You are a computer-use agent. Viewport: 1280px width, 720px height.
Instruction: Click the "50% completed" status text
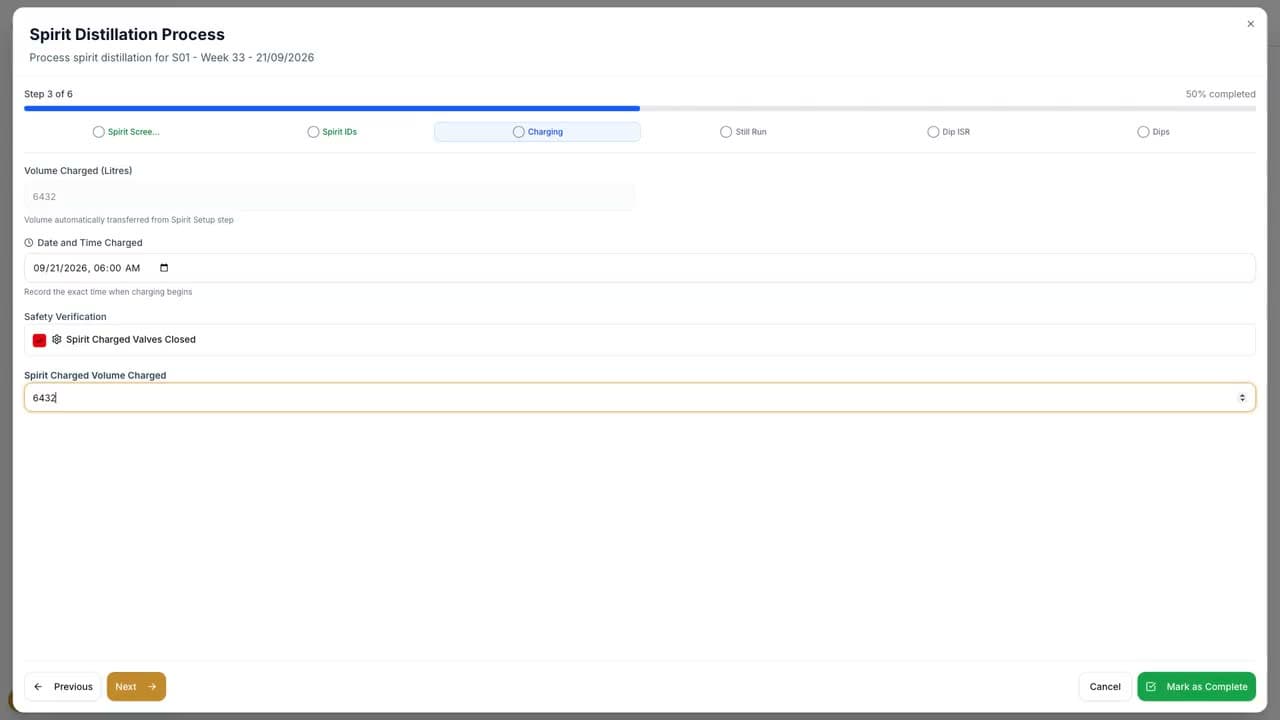tap(1220, 94)
